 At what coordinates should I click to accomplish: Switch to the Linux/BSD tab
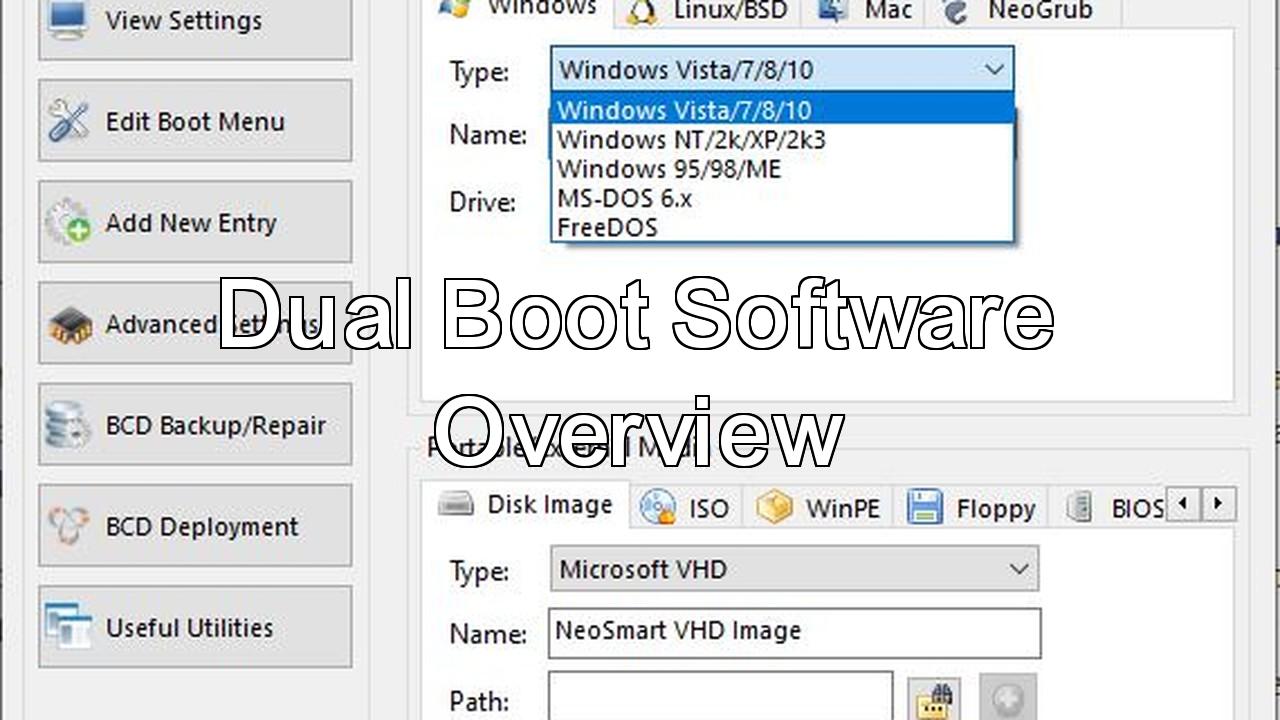[x=714, y=11]
